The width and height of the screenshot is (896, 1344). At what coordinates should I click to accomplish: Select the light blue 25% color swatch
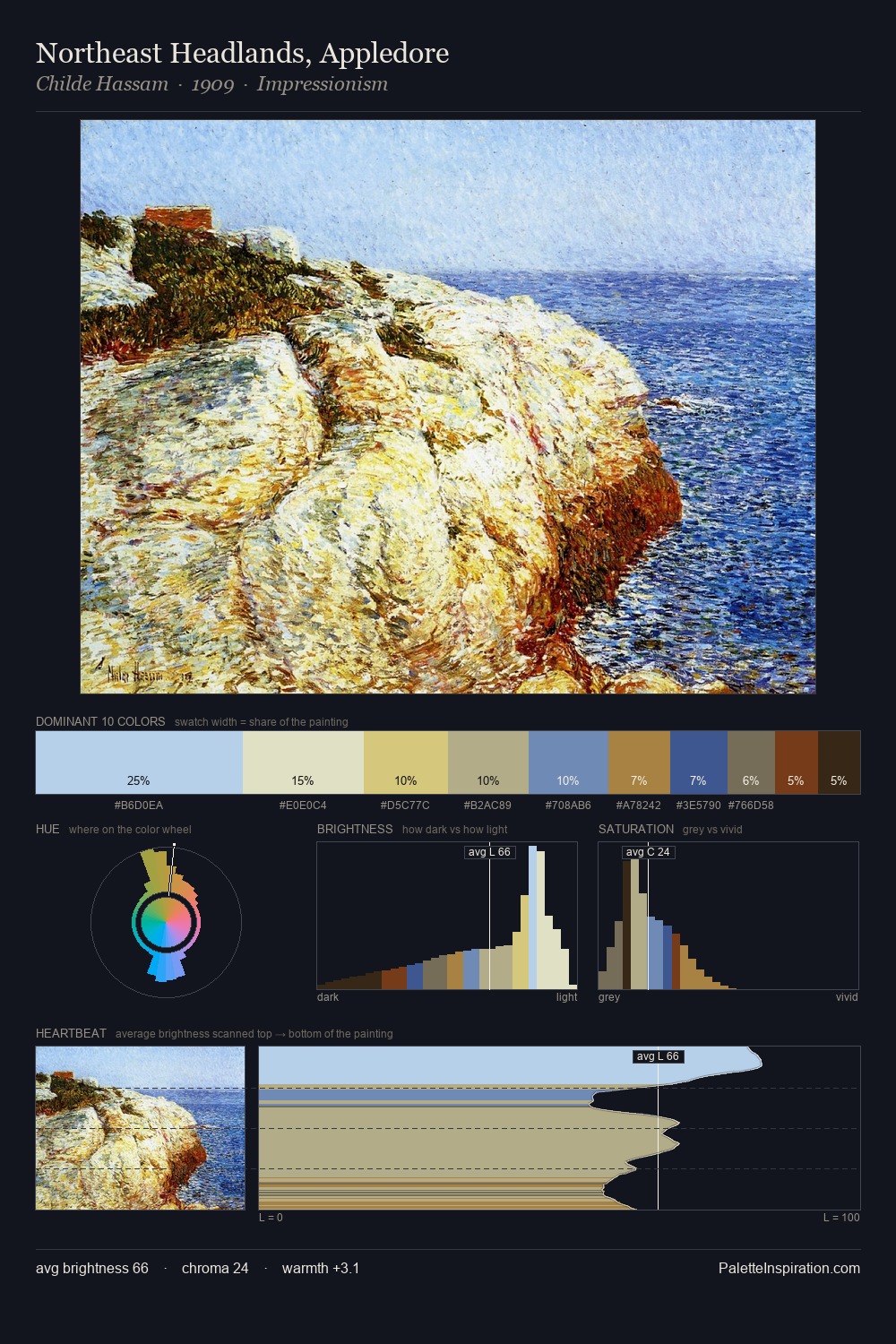(x=139, y=762)
